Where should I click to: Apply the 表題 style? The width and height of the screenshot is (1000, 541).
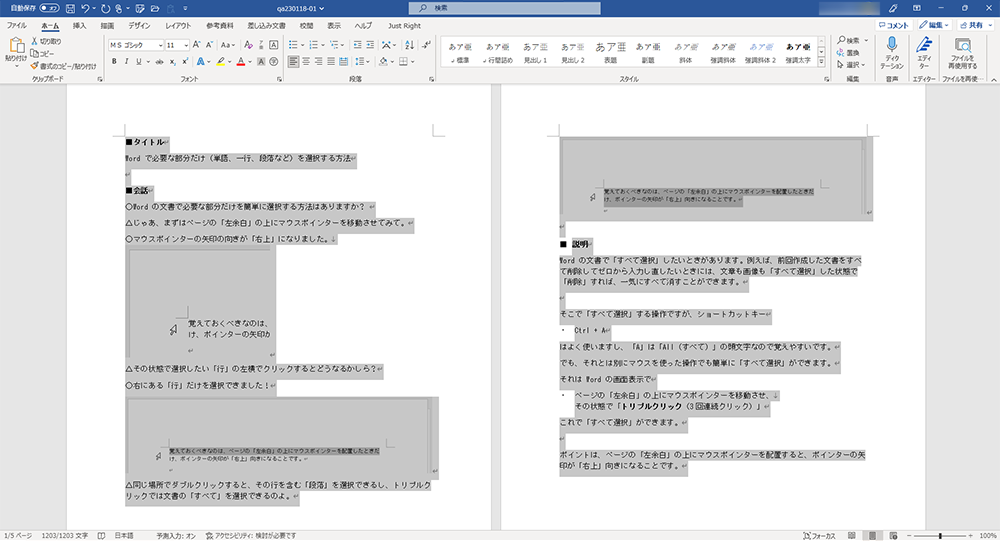tap(610, 52)
